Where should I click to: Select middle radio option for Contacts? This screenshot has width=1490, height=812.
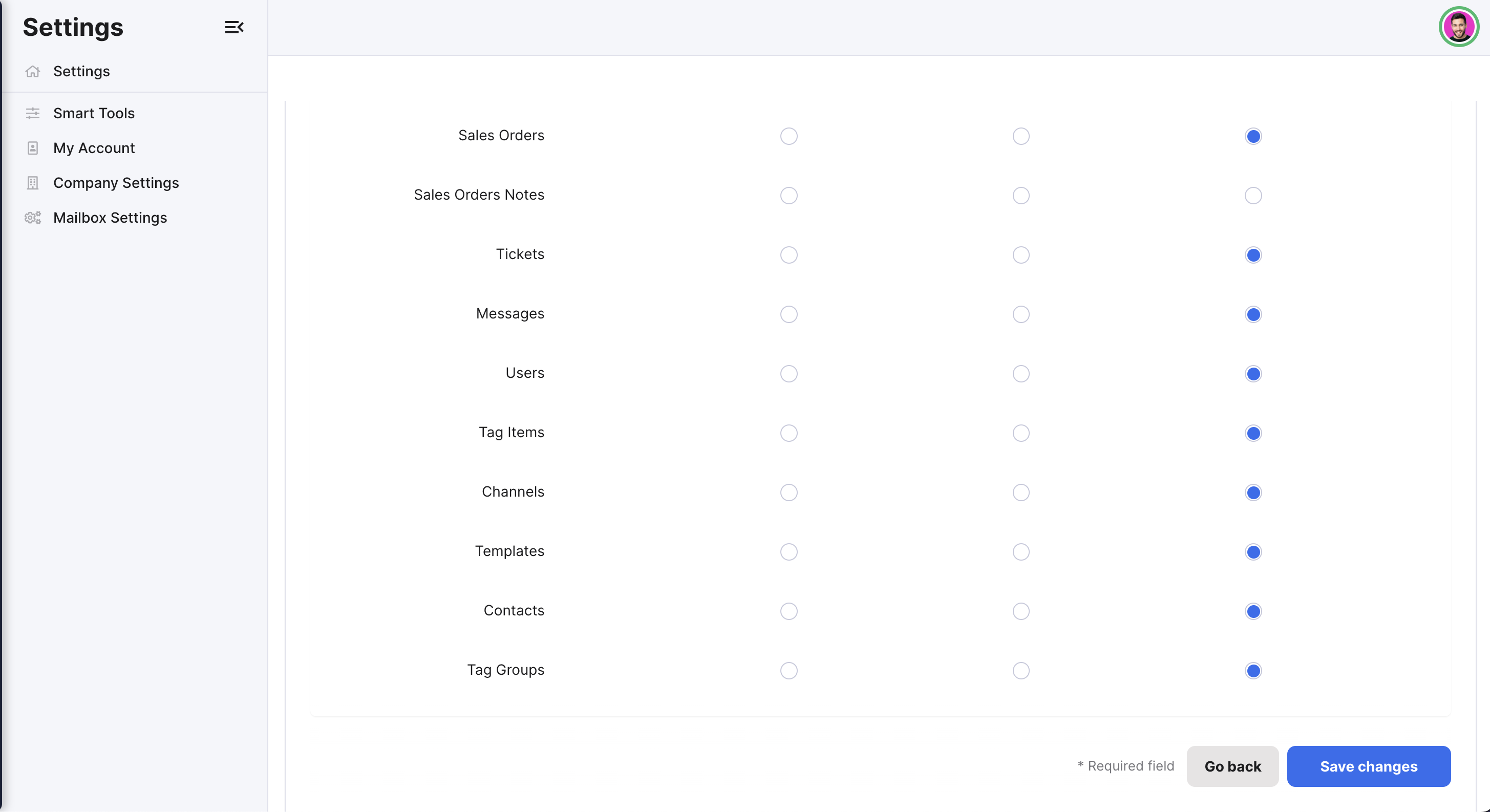click(x=1021, y=611)
